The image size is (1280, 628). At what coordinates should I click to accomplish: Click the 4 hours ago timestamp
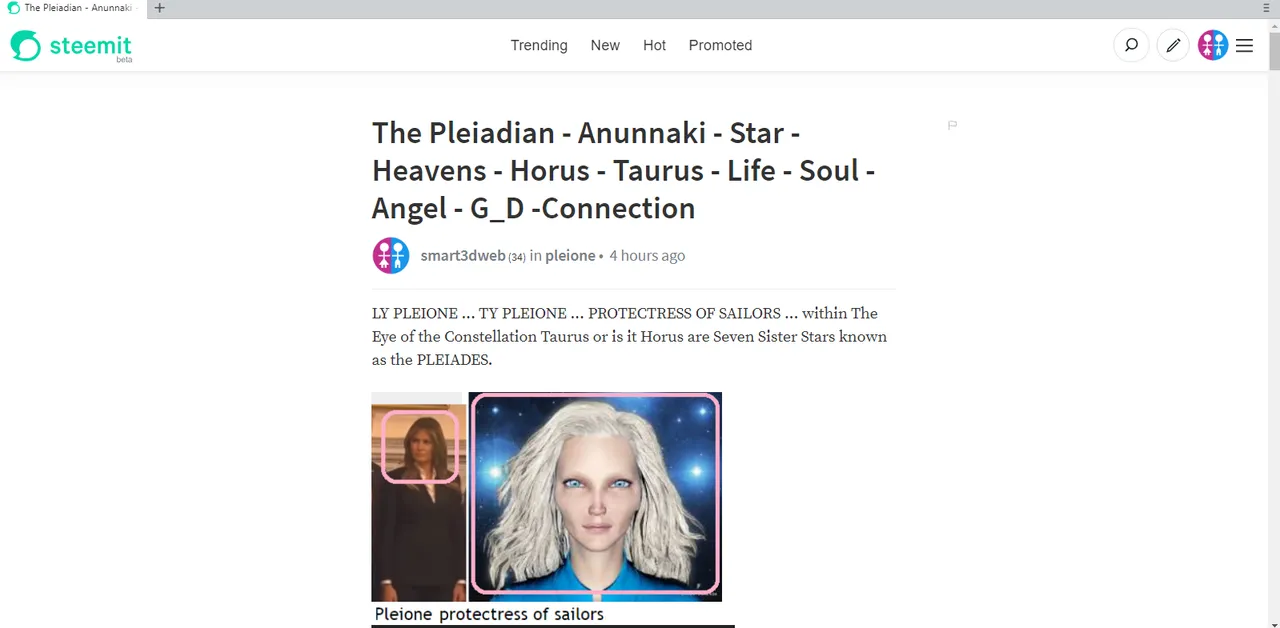point(647,255)
